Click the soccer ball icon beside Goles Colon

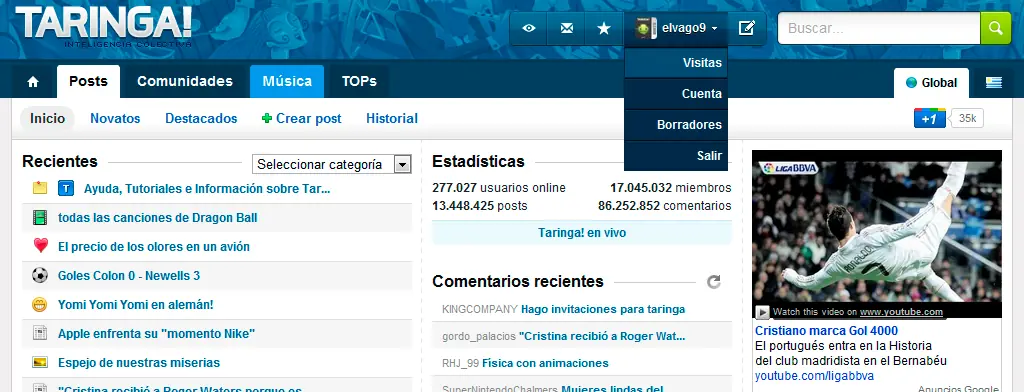(40, 275)
